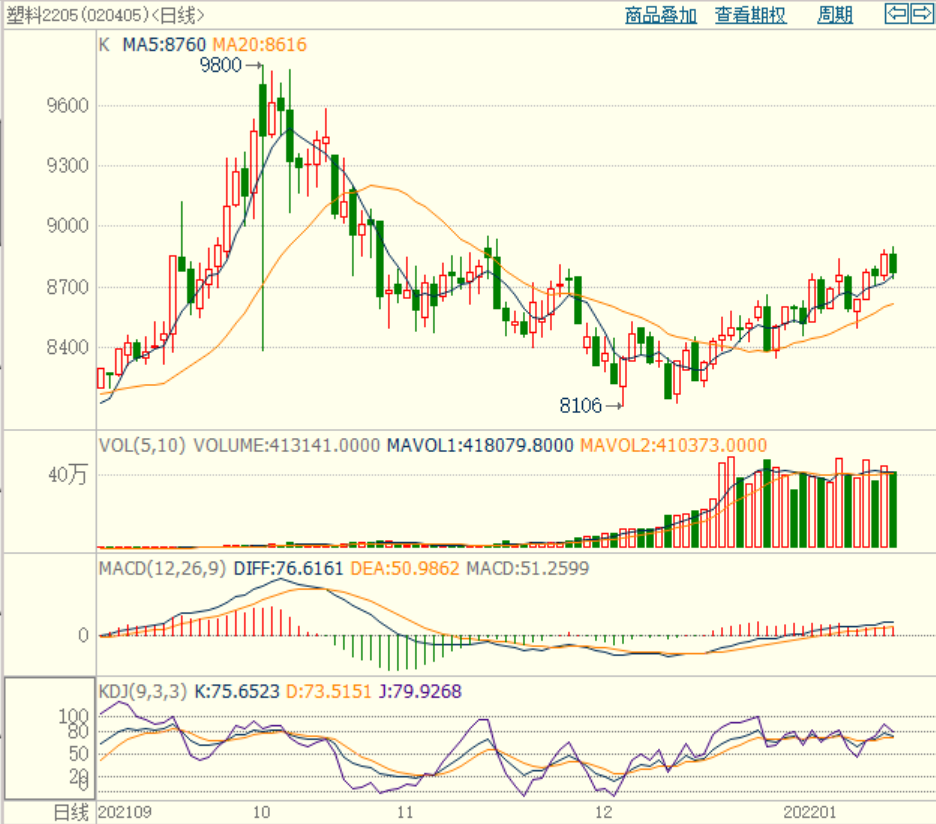Click the 8106 low price marker
Screen dimensions: 936x824
(x=580, y=405)
